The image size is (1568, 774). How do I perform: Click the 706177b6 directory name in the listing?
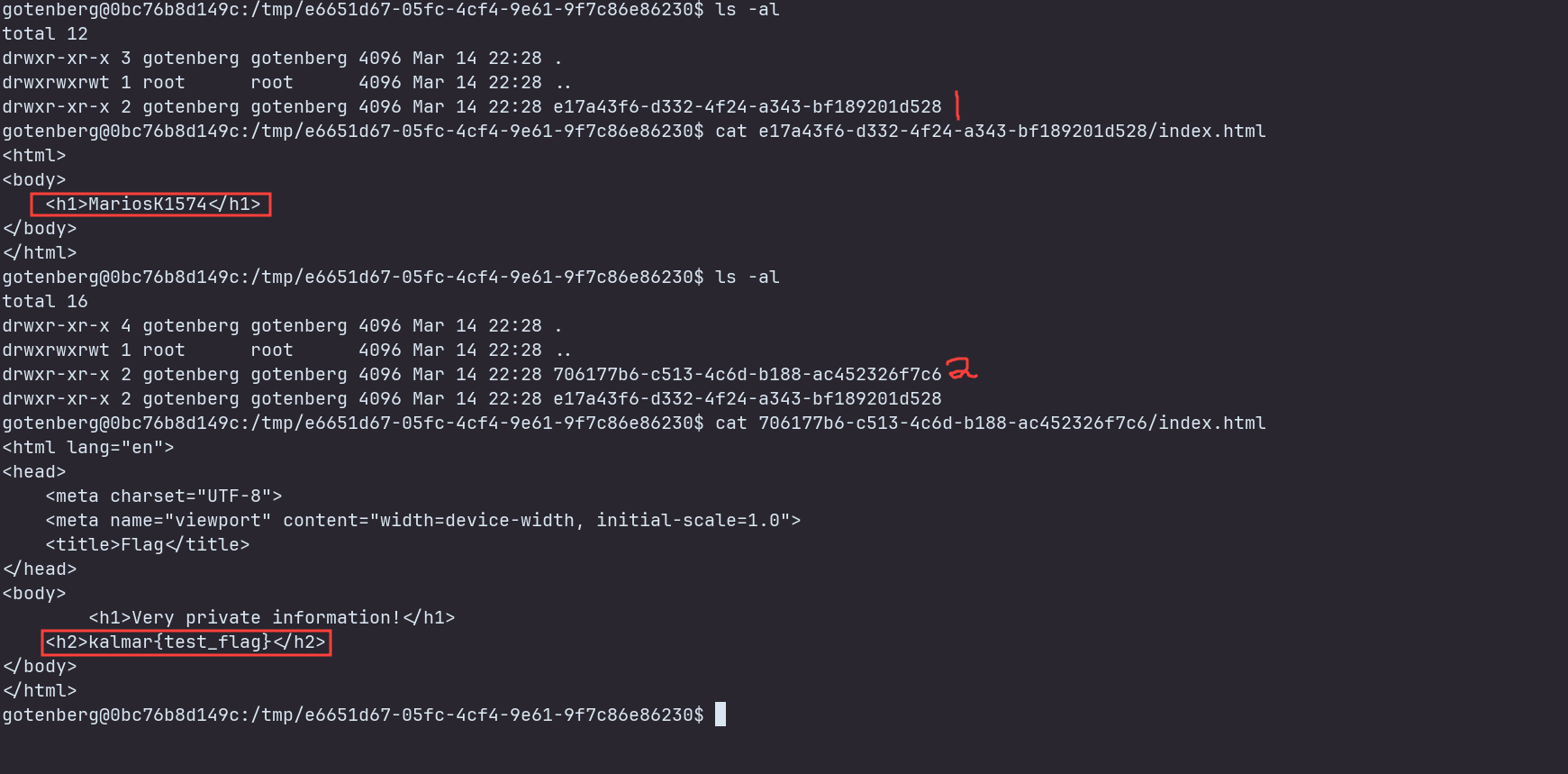747,375
